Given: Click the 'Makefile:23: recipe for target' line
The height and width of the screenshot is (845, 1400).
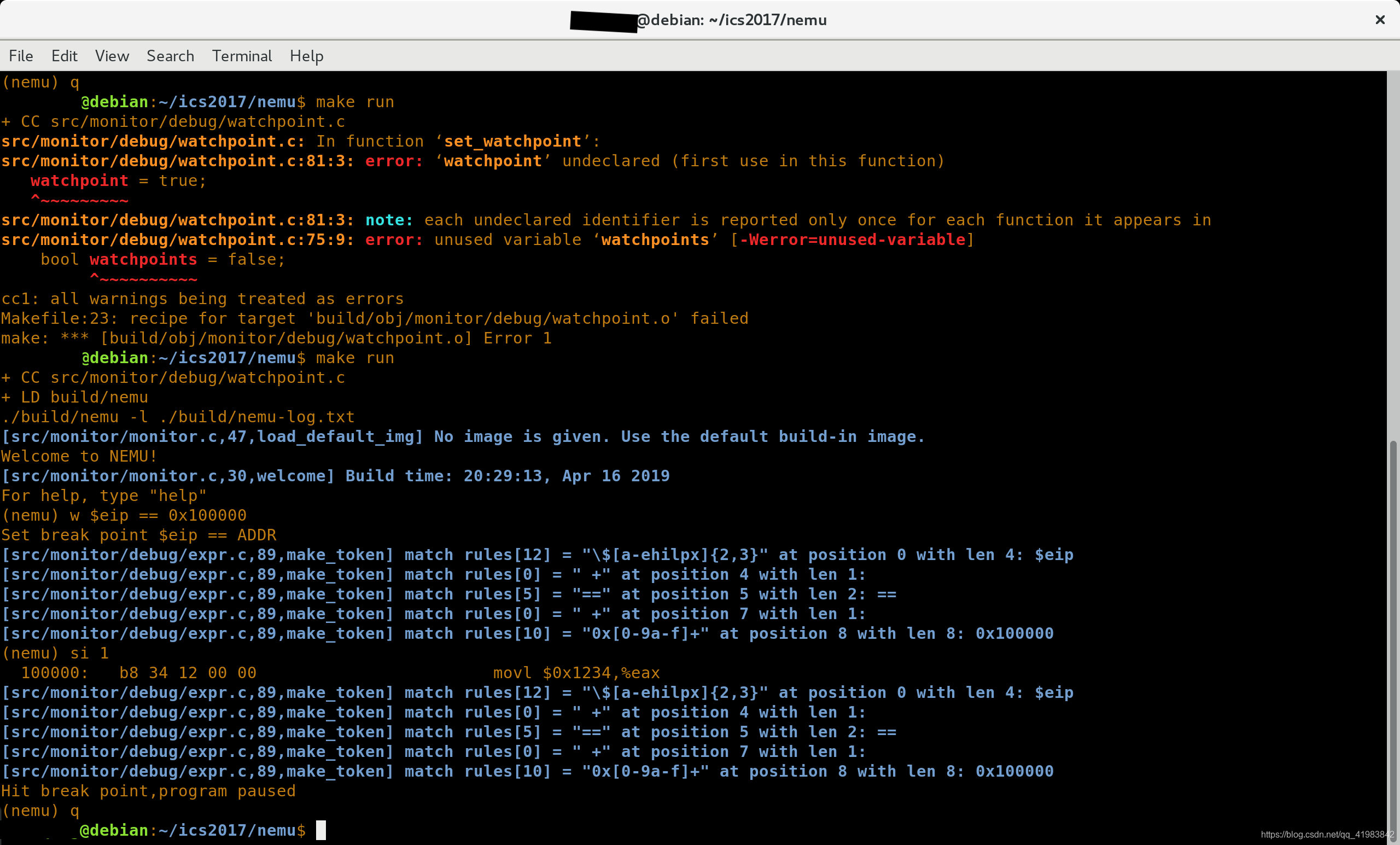Looking at the screenshot, I should pos(375,319).
